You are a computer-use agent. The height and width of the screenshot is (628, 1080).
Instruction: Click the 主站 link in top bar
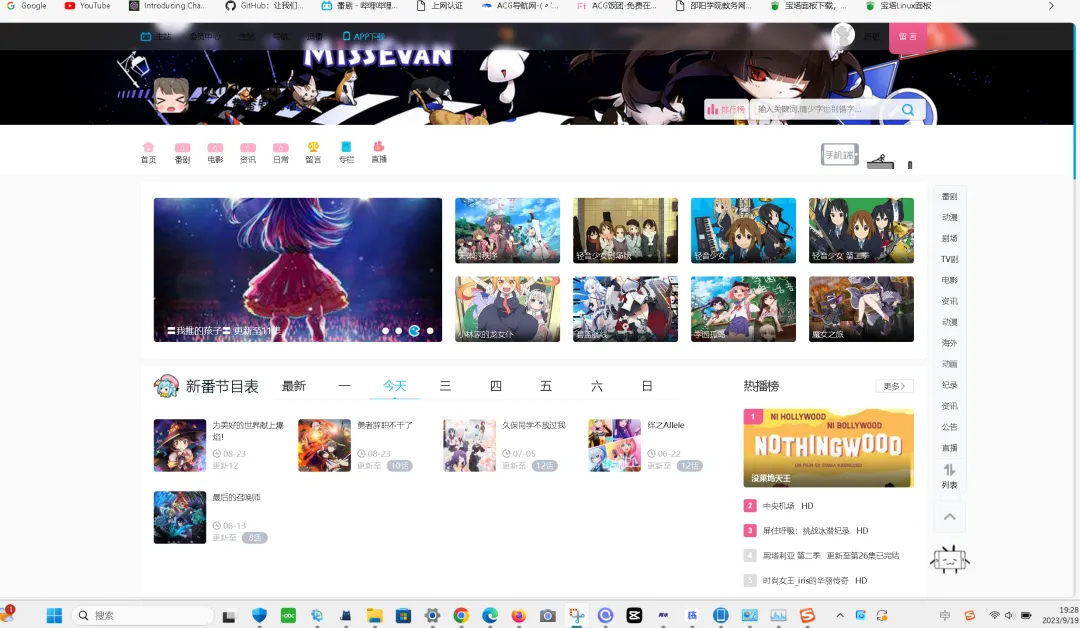pos(156,36)
